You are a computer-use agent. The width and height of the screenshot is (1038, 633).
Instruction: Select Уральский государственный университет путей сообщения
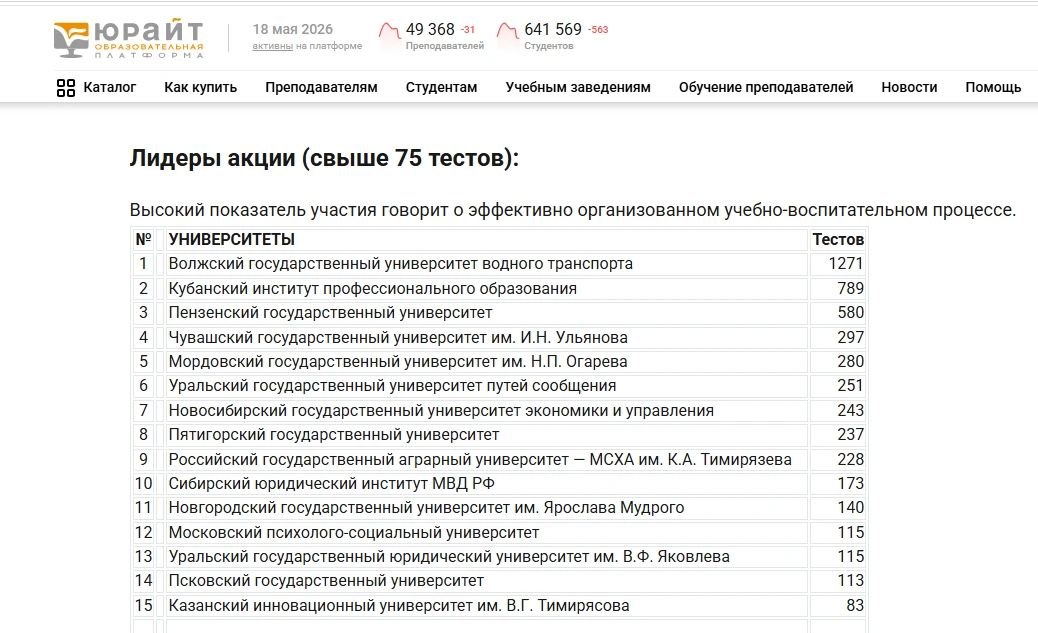coord(392,385)
